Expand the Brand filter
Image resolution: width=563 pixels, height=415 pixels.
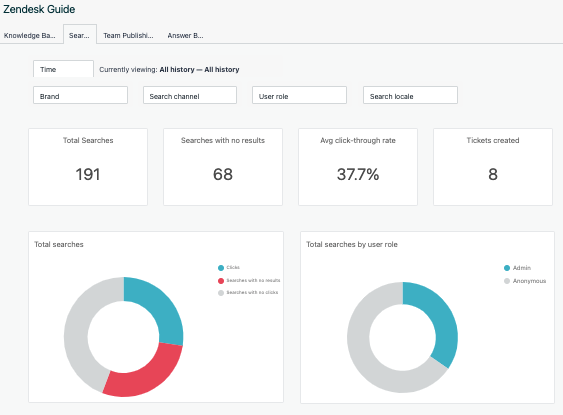tap(80, 95)
